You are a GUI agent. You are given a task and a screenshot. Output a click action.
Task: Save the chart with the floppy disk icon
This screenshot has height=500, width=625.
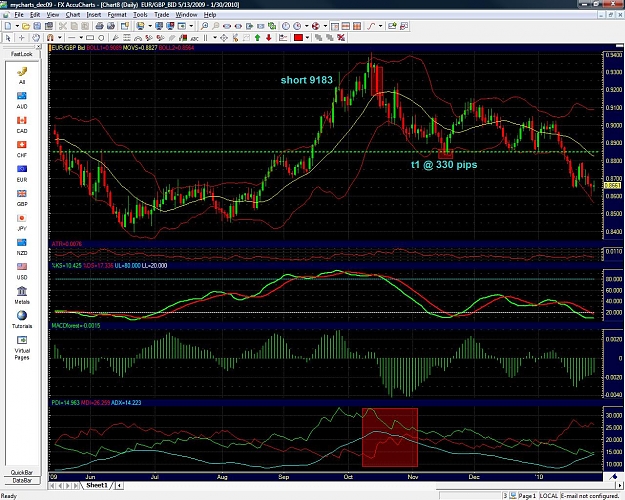tap(37, 26)
